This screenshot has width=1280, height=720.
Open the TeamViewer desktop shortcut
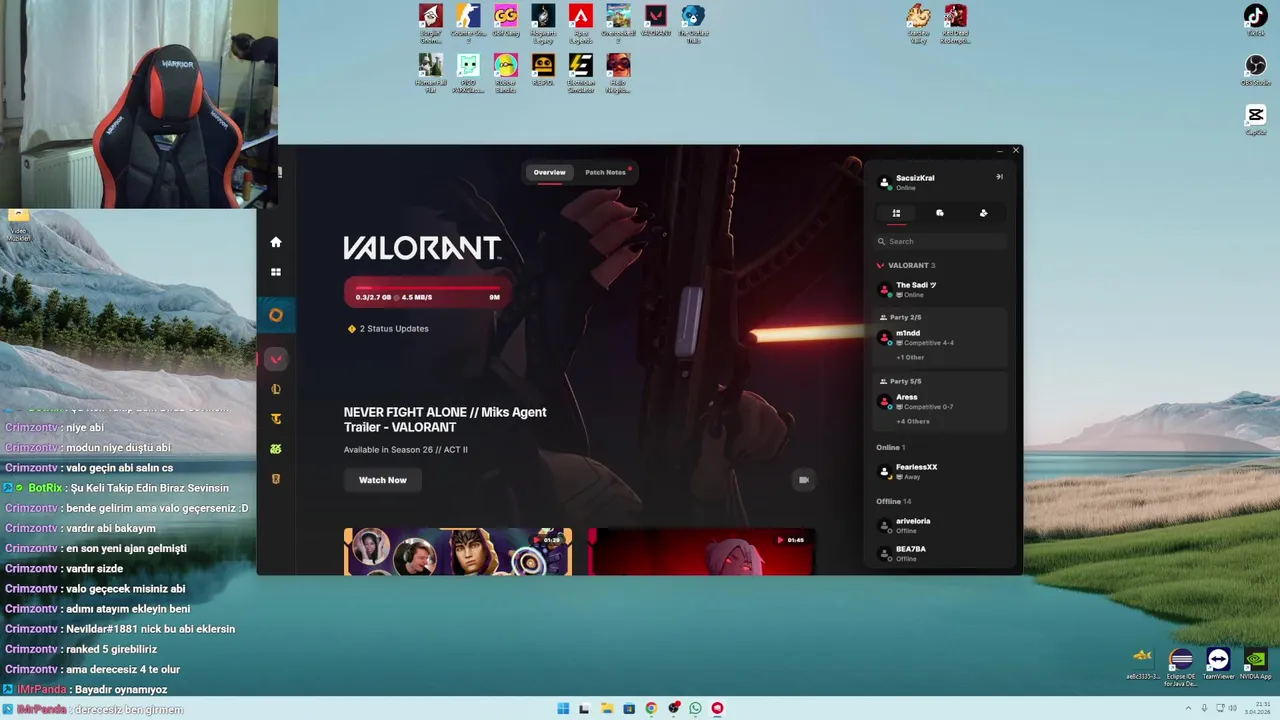pyautogui.click(x=1218, y=664)
